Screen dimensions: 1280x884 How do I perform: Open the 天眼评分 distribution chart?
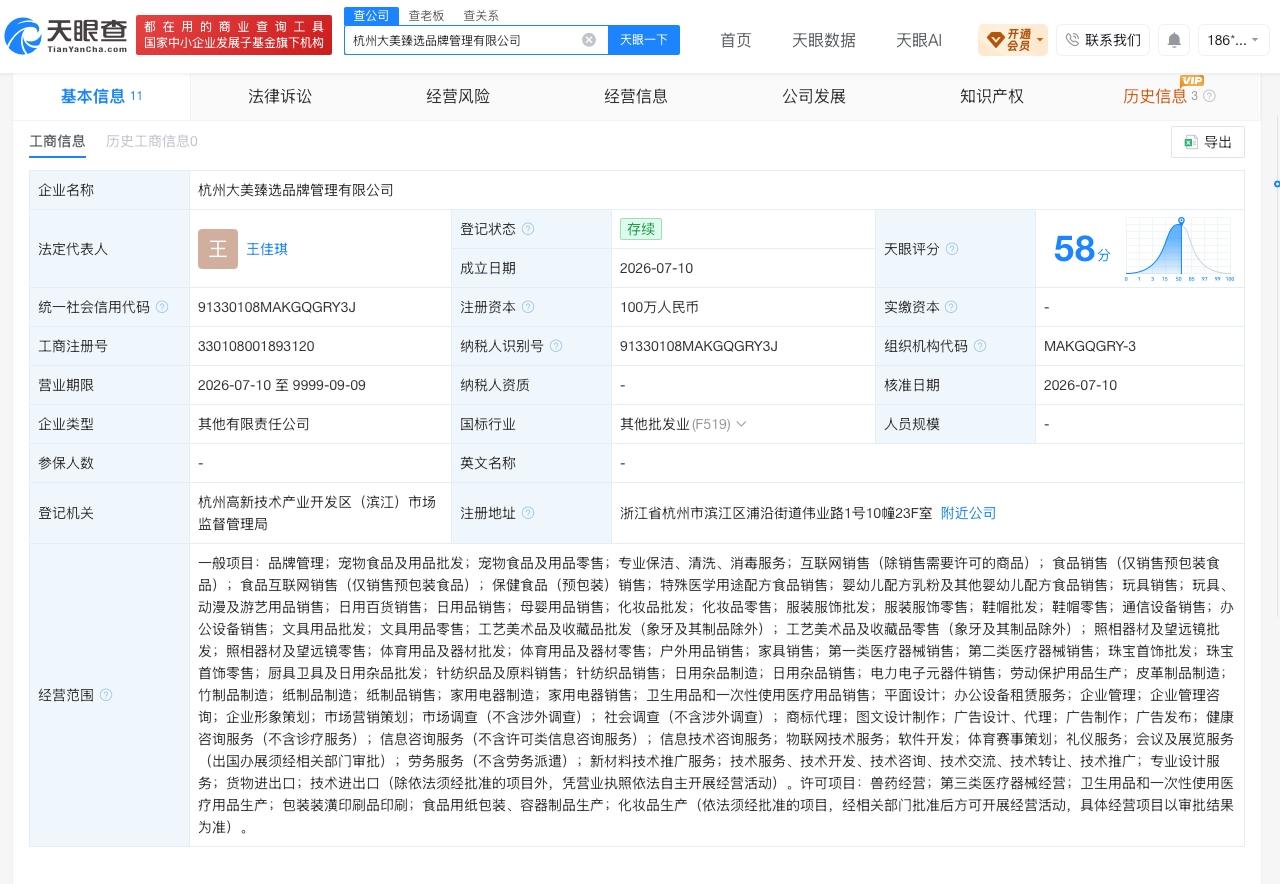(1179, 249)
